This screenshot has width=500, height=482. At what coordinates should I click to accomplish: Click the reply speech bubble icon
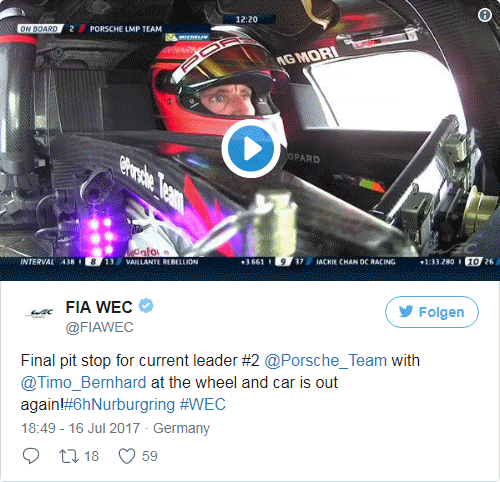point(31,456)
